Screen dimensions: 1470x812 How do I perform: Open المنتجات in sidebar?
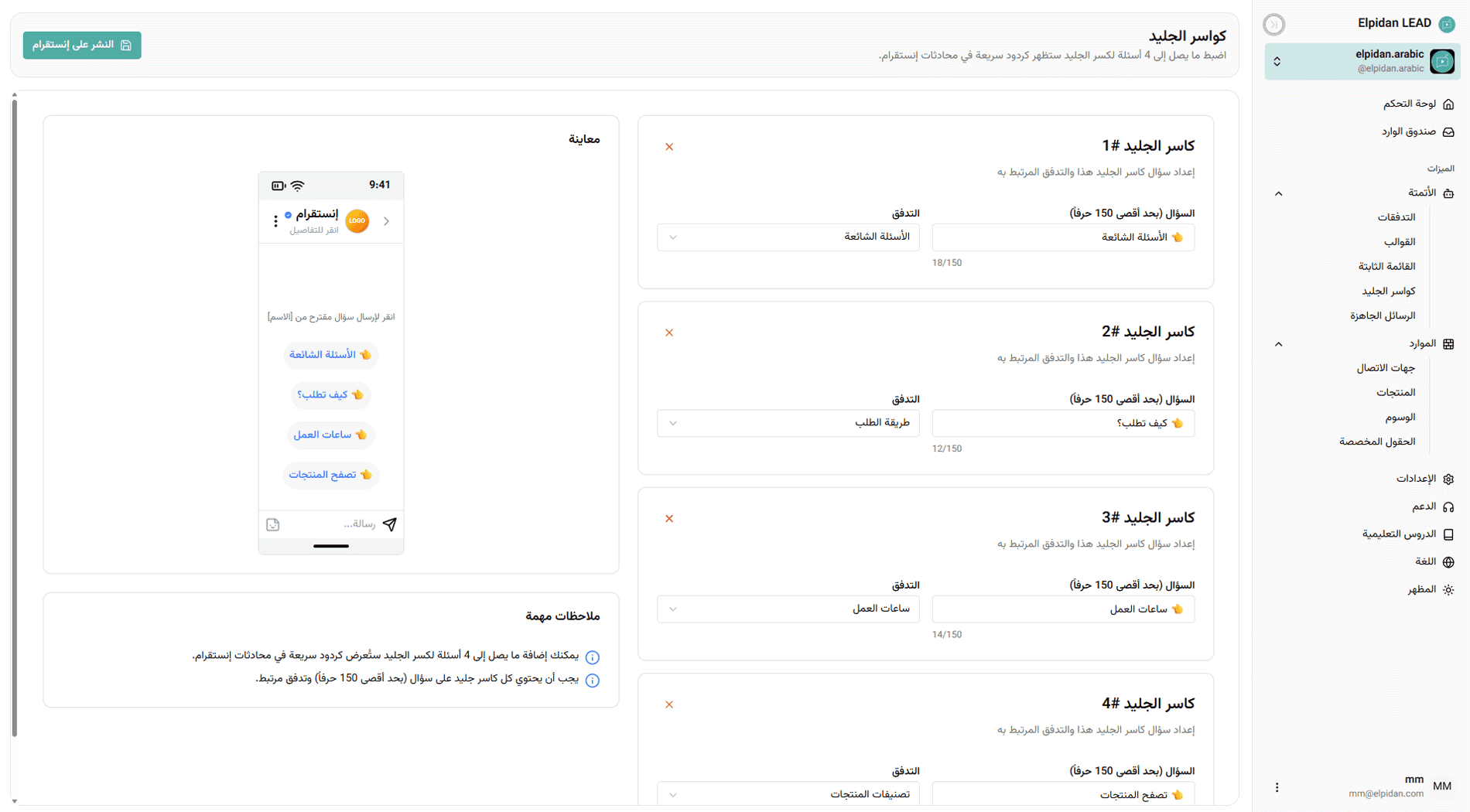[1396, 393]
